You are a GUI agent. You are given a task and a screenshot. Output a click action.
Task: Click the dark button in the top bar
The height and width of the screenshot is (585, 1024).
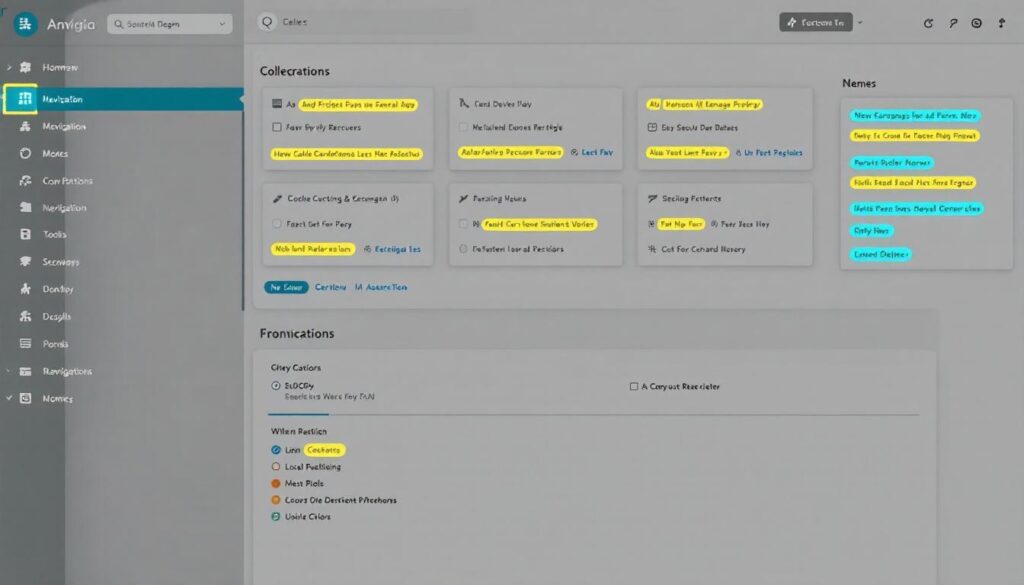coord(814,22)
